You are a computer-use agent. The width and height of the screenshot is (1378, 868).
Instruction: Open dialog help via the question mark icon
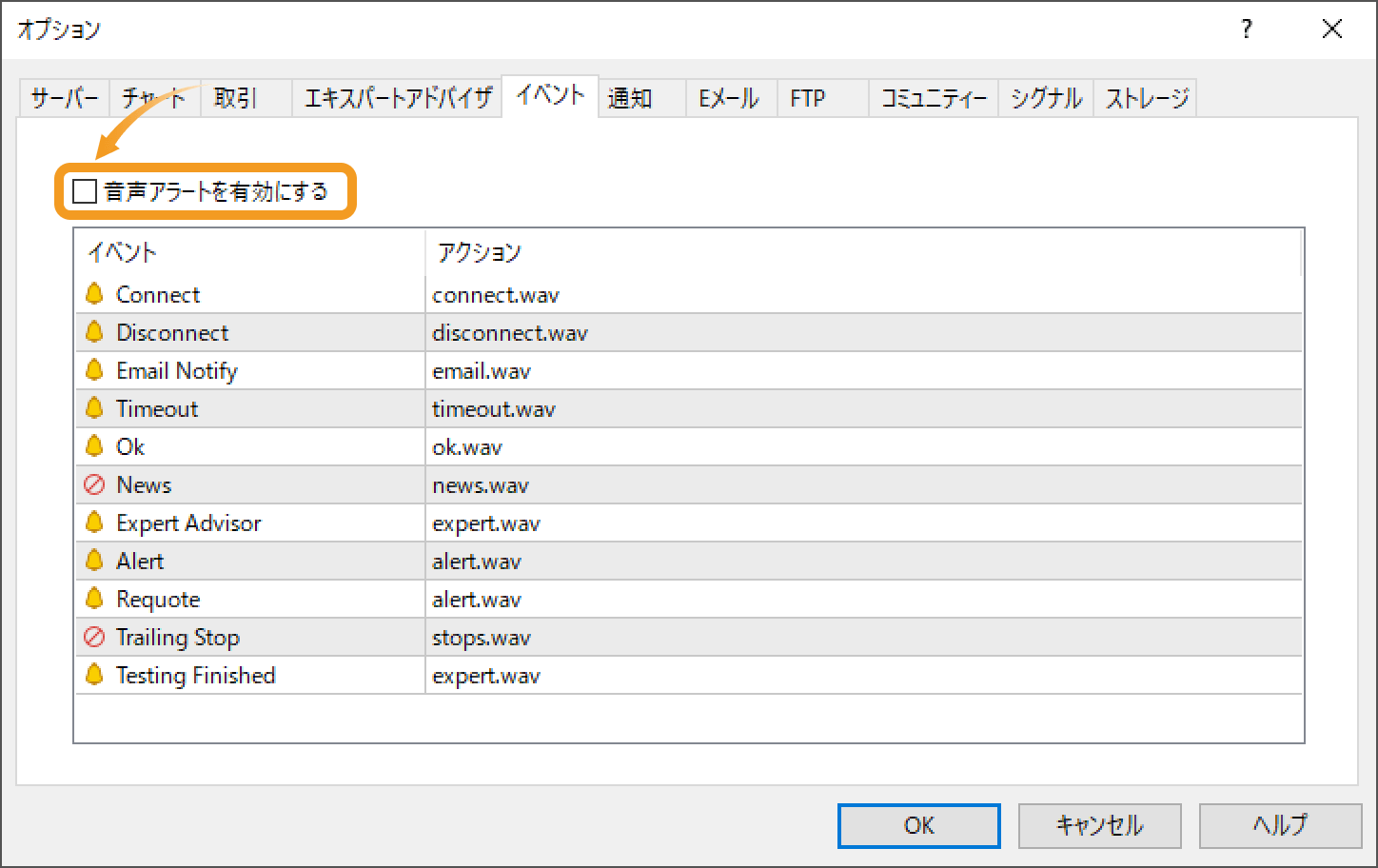click(1246, 29)
